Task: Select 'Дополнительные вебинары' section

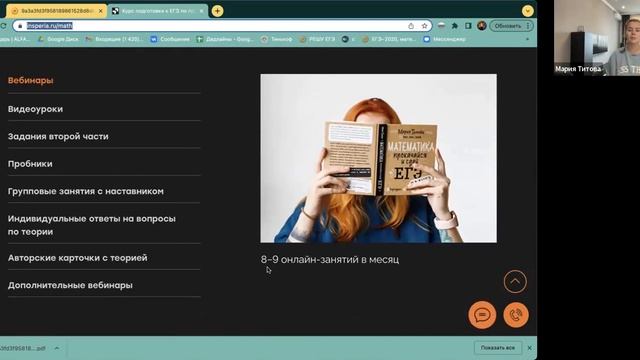Action: coord(70,285)
